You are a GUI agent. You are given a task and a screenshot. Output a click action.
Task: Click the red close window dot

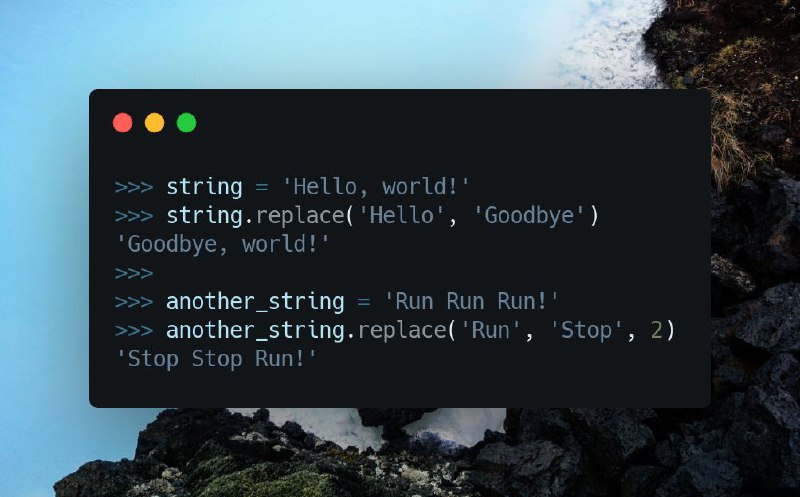[122, 123]
